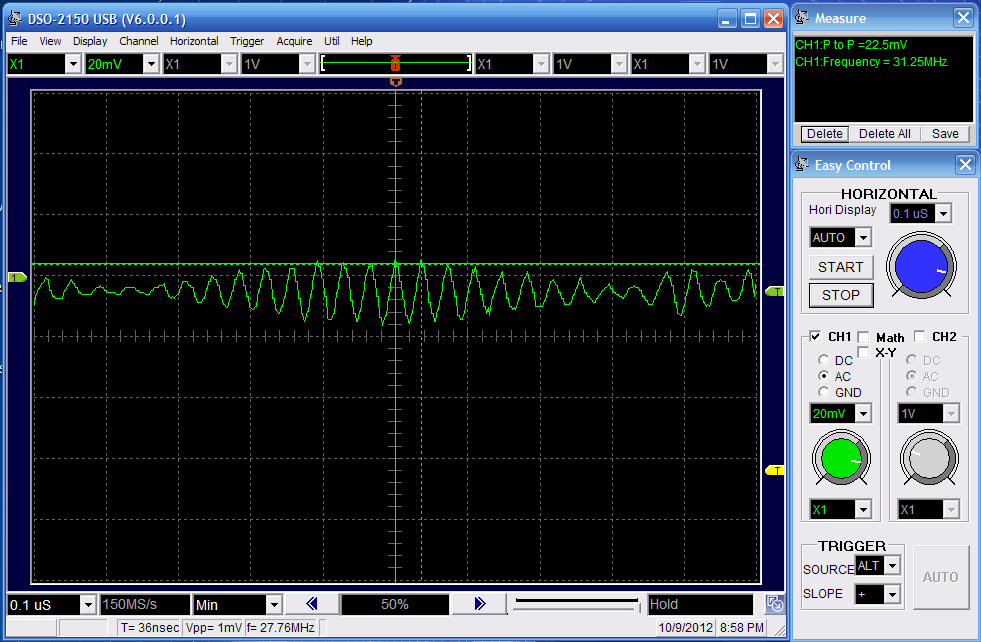
Task: Open the Acquire menu
Action: 294,41
